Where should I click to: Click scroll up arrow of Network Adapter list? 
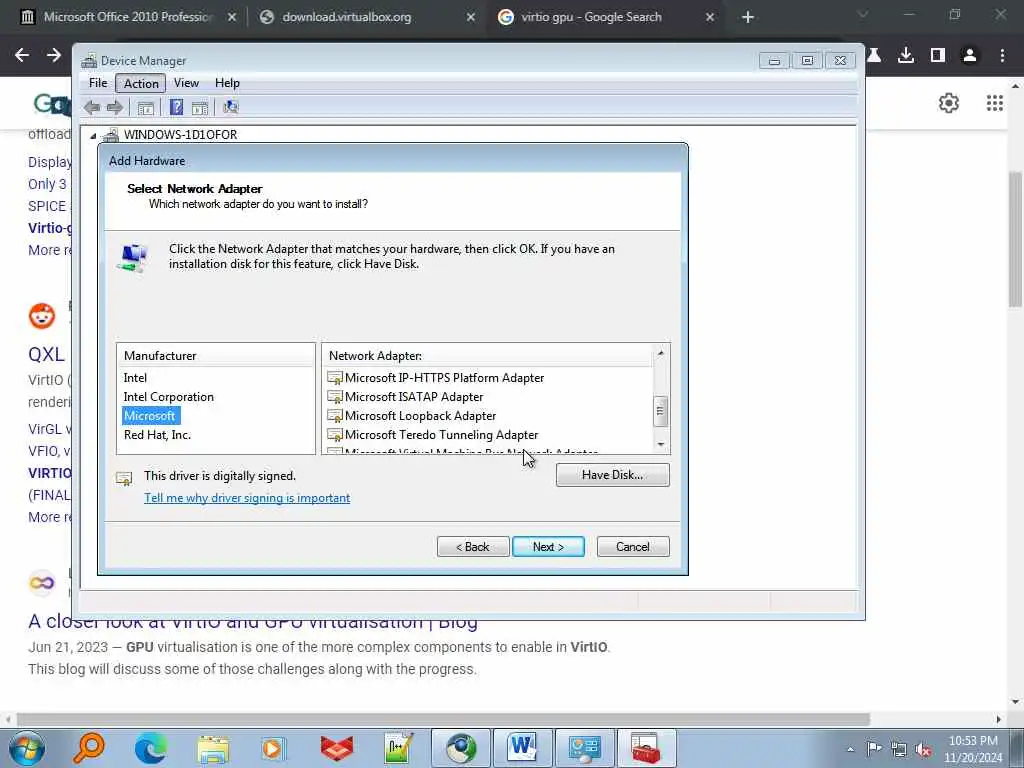661,353
